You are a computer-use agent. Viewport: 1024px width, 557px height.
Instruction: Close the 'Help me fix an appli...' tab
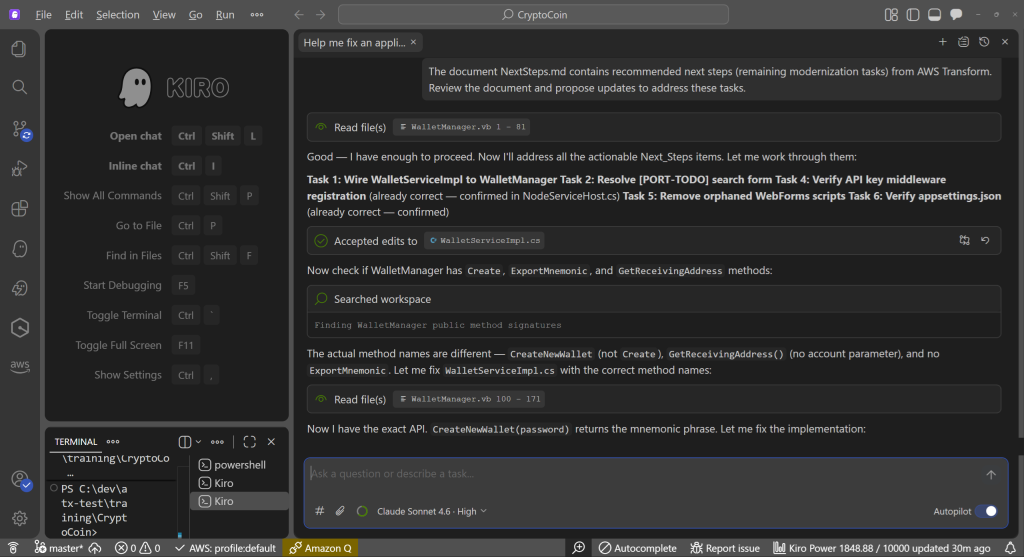click(413, 42)
